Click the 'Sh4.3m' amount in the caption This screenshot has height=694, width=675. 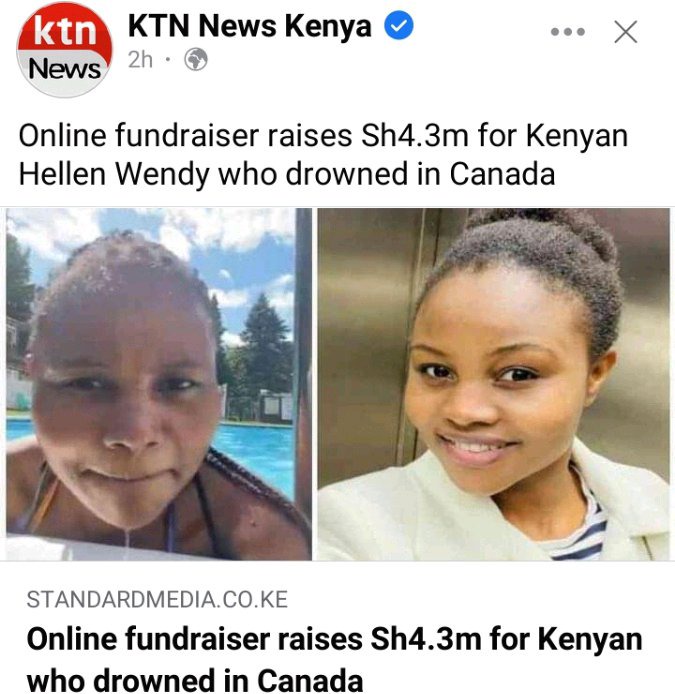(x=415, y=135)
